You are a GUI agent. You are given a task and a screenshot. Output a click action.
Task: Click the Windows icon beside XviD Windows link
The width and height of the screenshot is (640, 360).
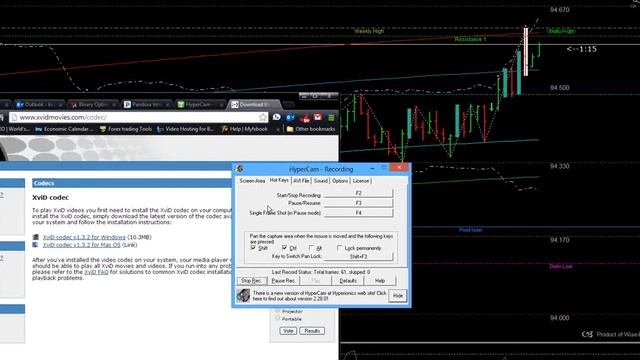pos(36,237)
